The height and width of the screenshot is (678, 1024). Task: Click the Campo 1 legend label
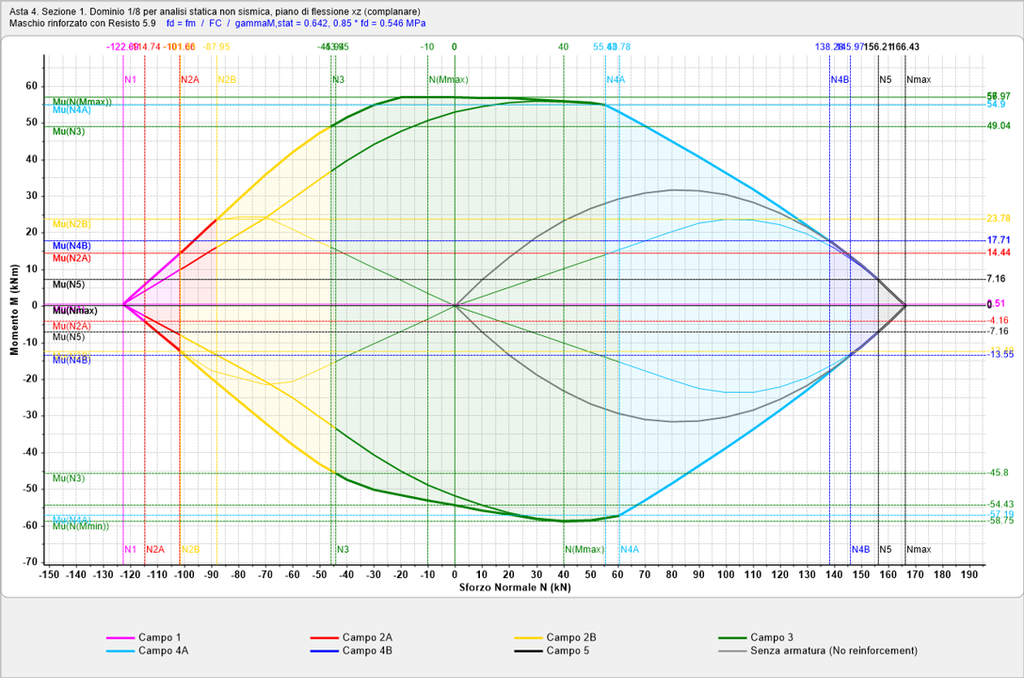coord(159,638)
